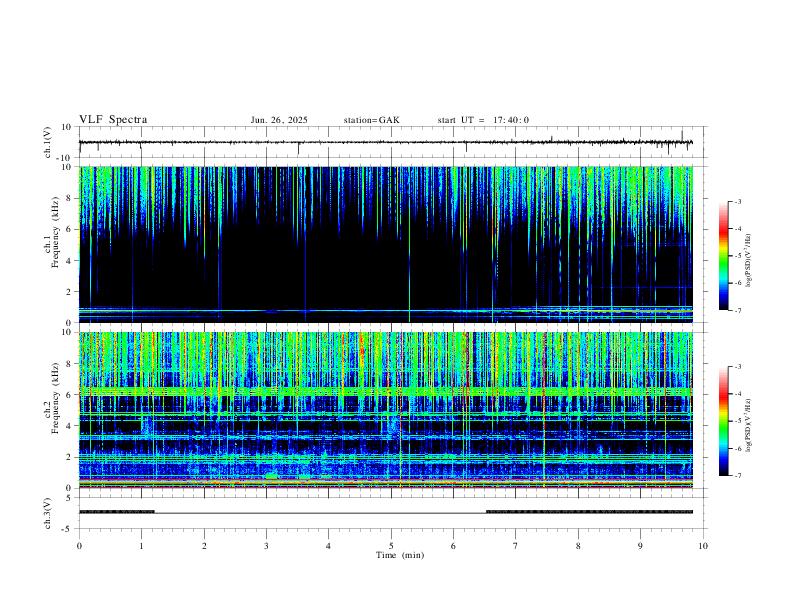Click the green 6 kHz band in ch.2 spectrogram
The image size is (792, 612).
tap(385, 391)
